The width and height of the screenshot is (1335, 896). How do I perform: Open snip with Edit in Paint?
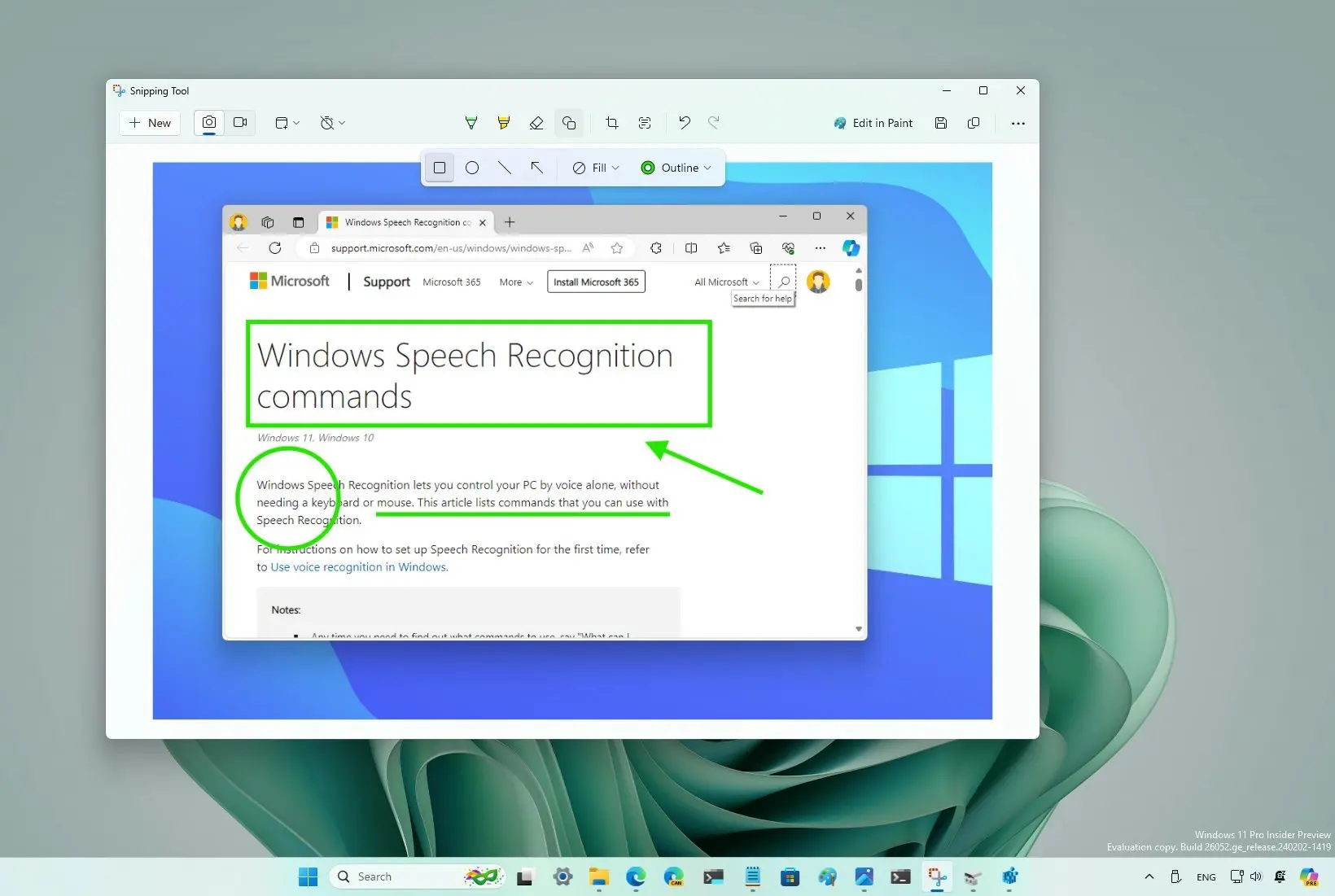(873, 123)
